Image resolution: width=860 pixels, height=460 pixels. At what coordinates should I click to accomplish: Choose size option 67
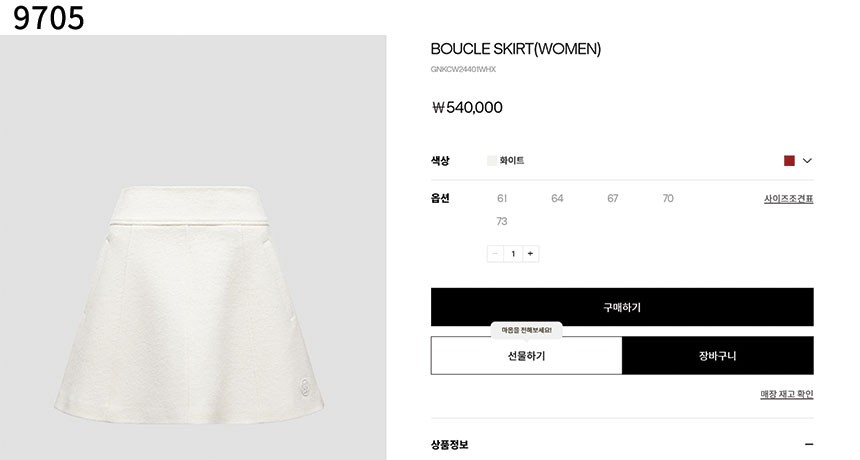coord(613,198)
